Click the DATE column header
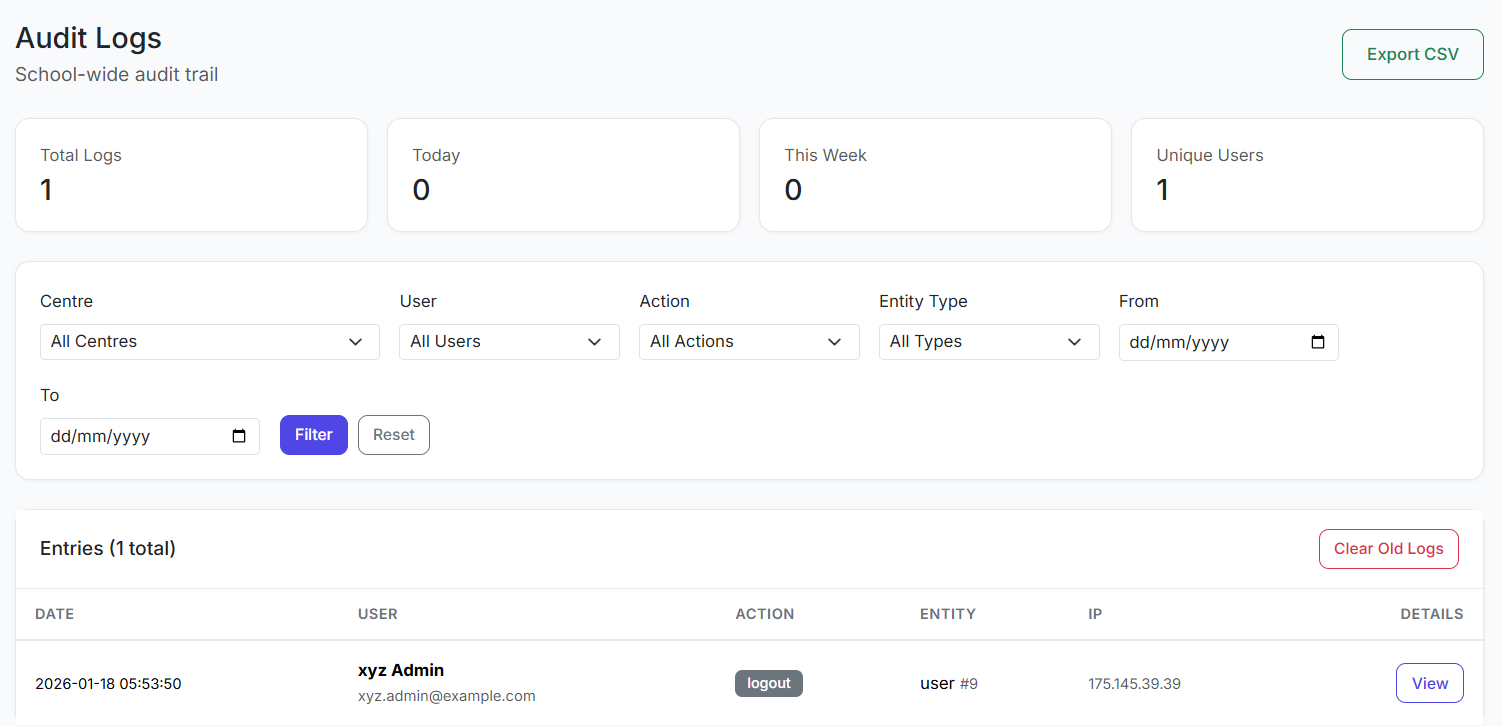 click(x=55, y=614)
